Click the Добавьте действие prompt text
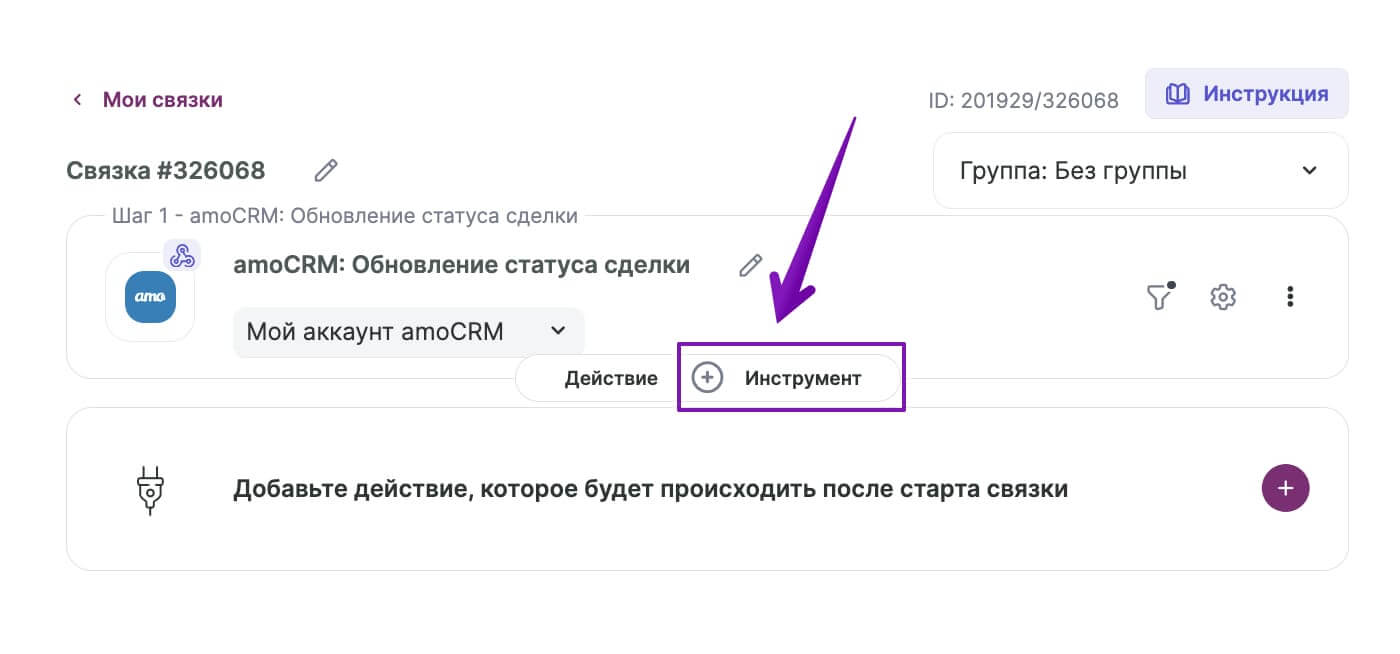 pos(650,489)
